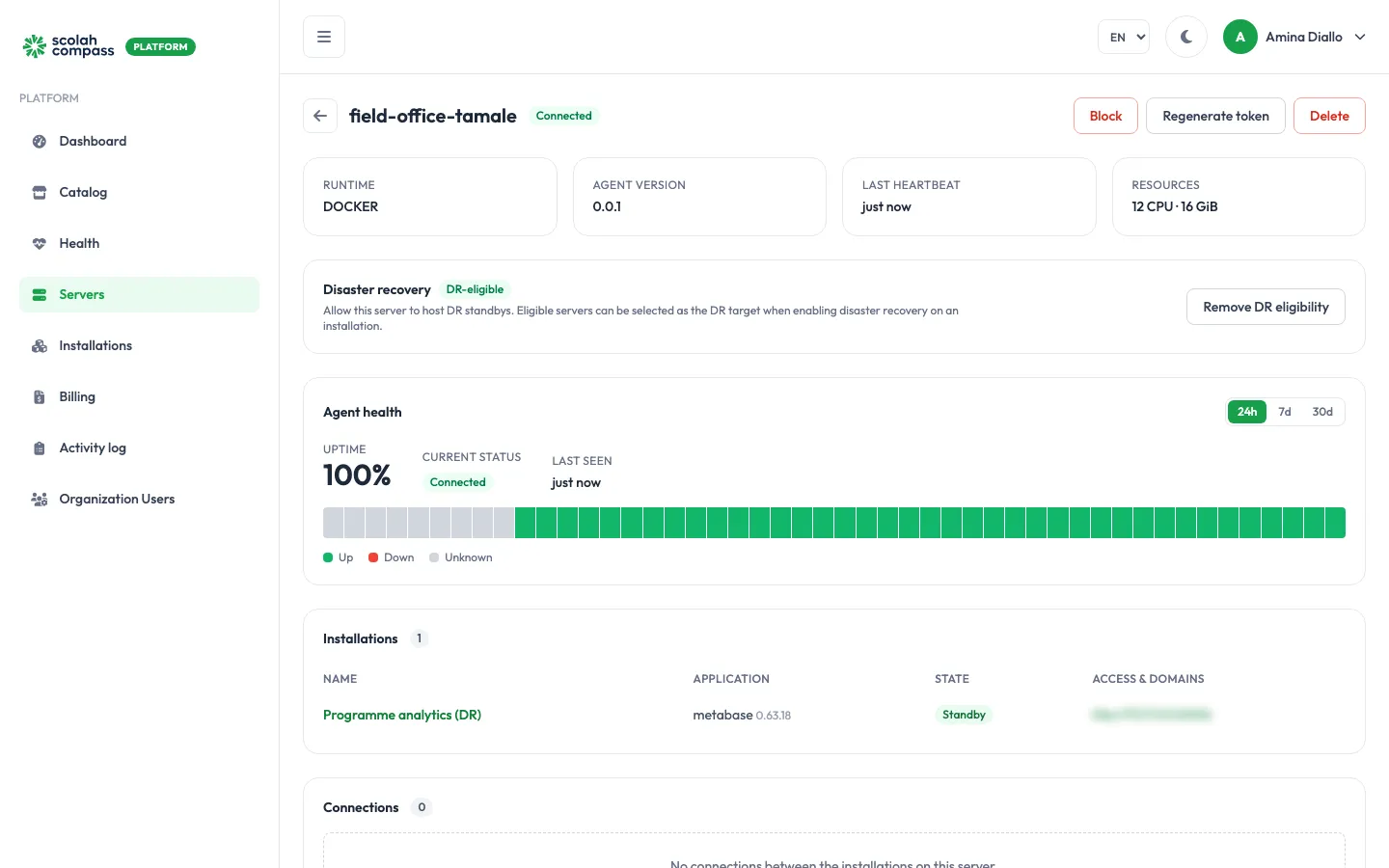Click the PLATFORM badge beside logo
This screenshot has width=1389, height=868.
tap(160, 46)
